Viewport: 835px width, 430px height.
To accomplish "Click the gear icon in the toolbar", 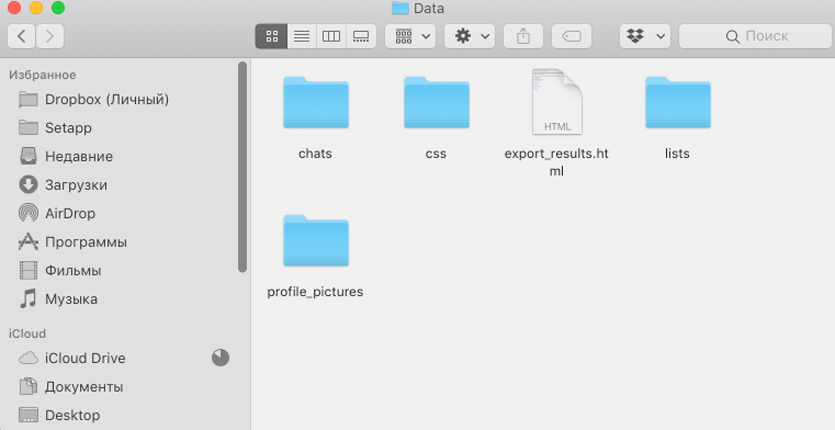I will point(463,36).
